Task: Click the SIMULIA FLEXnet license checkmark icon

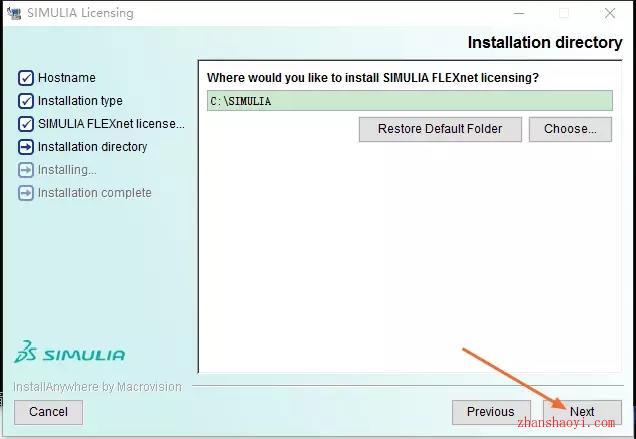Action: tap(26, 124)
